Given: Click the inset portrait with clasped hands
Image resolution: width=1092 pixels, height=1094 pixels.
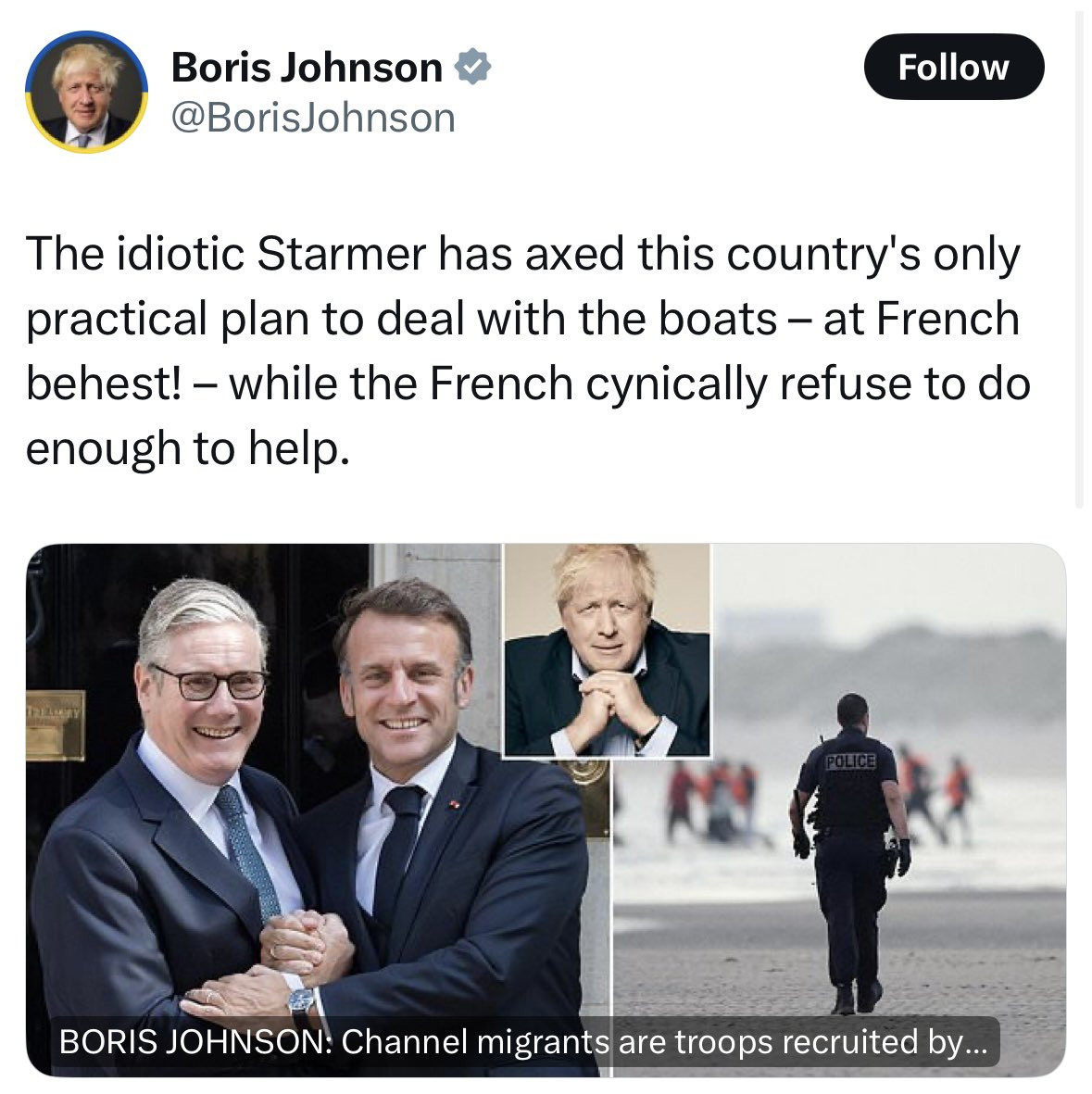Looking at the screenshot, I should [607, 650].
